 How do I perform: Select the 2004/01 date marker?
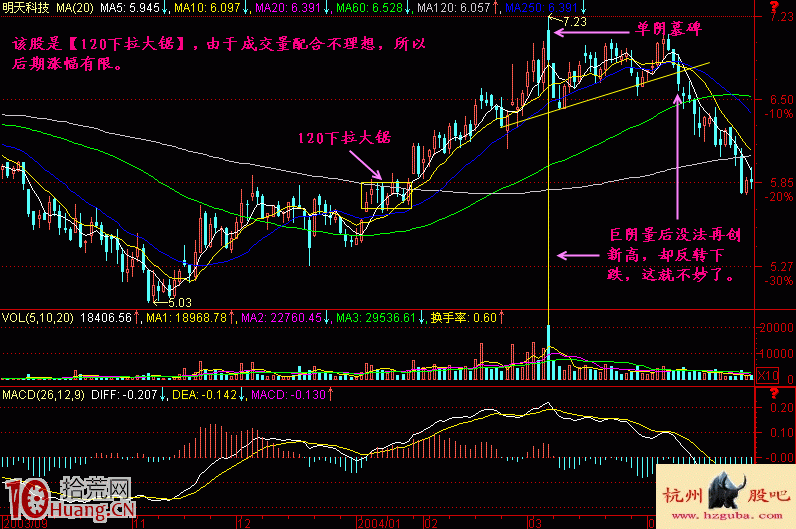coord(379,523)
